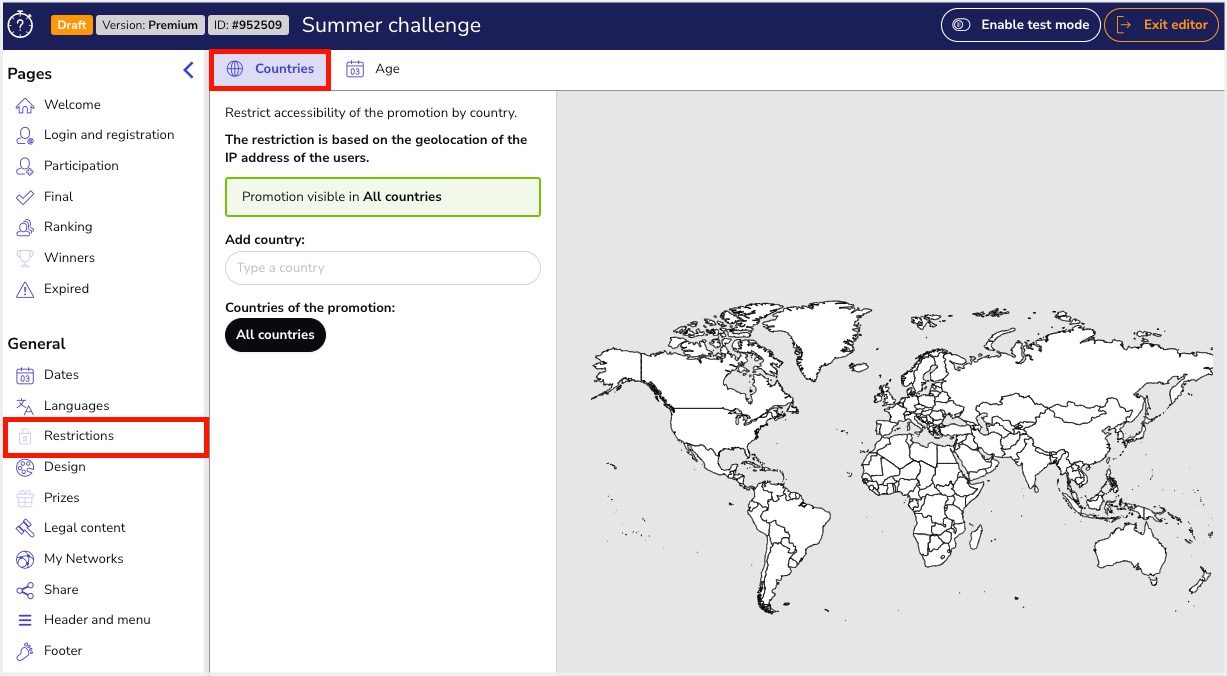The width and height of the screenshot is (1227, 676).
Task: Toggle Enable test mode switch
Action: click(x=1020, y=25)
